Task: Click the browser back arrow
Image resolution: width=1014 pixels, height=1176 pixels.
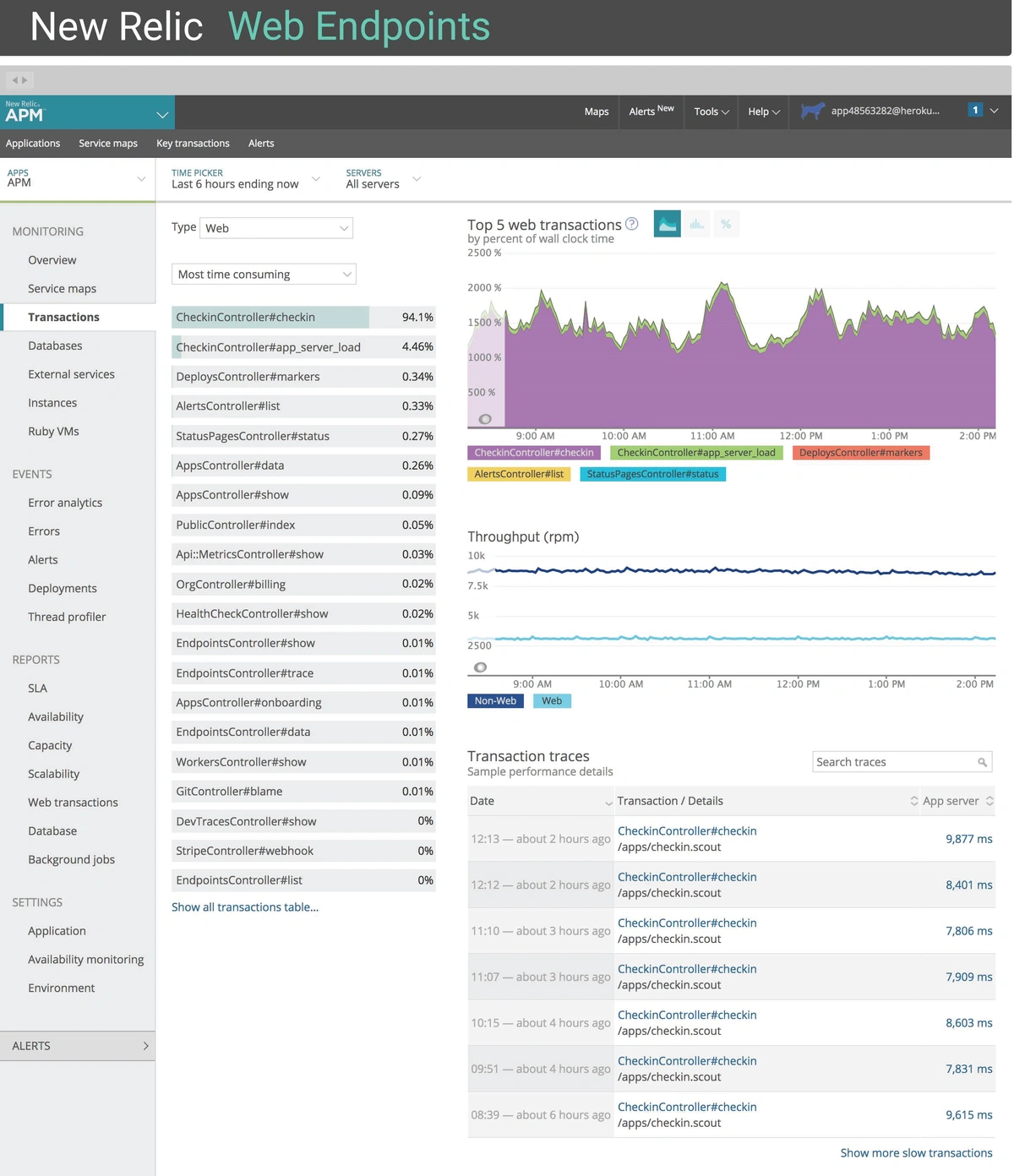Action: [x=14, y=80]
